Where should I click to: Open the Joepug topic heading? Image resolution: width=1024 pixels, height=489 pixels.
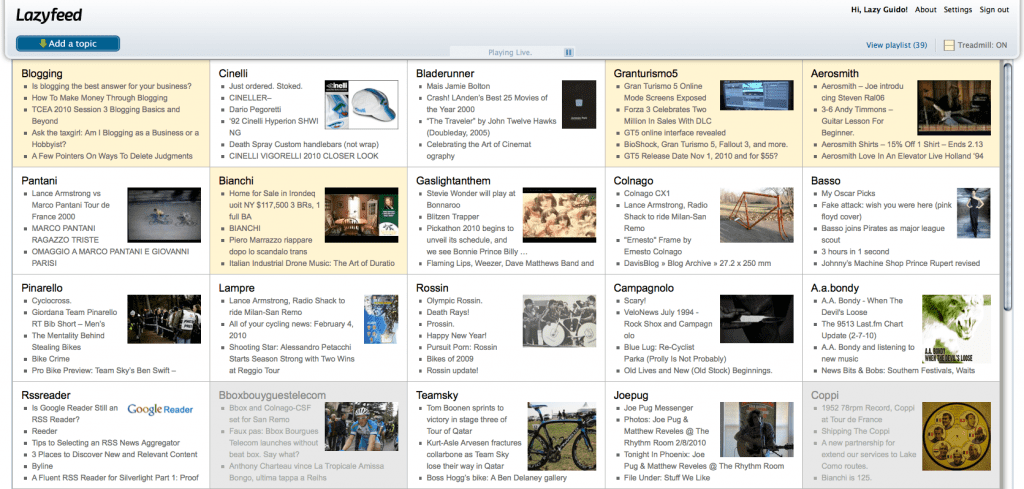[630, 395]
